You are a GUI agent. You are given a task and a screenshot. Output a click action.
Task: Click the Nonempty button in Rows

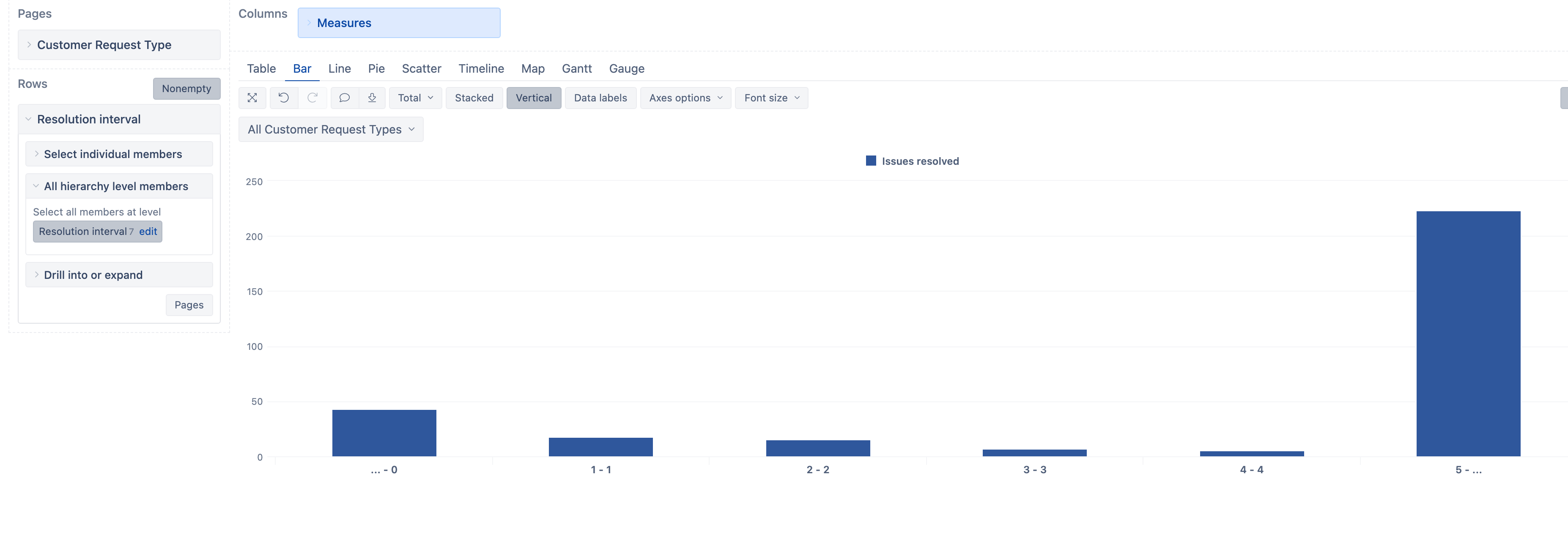point(186,88)
